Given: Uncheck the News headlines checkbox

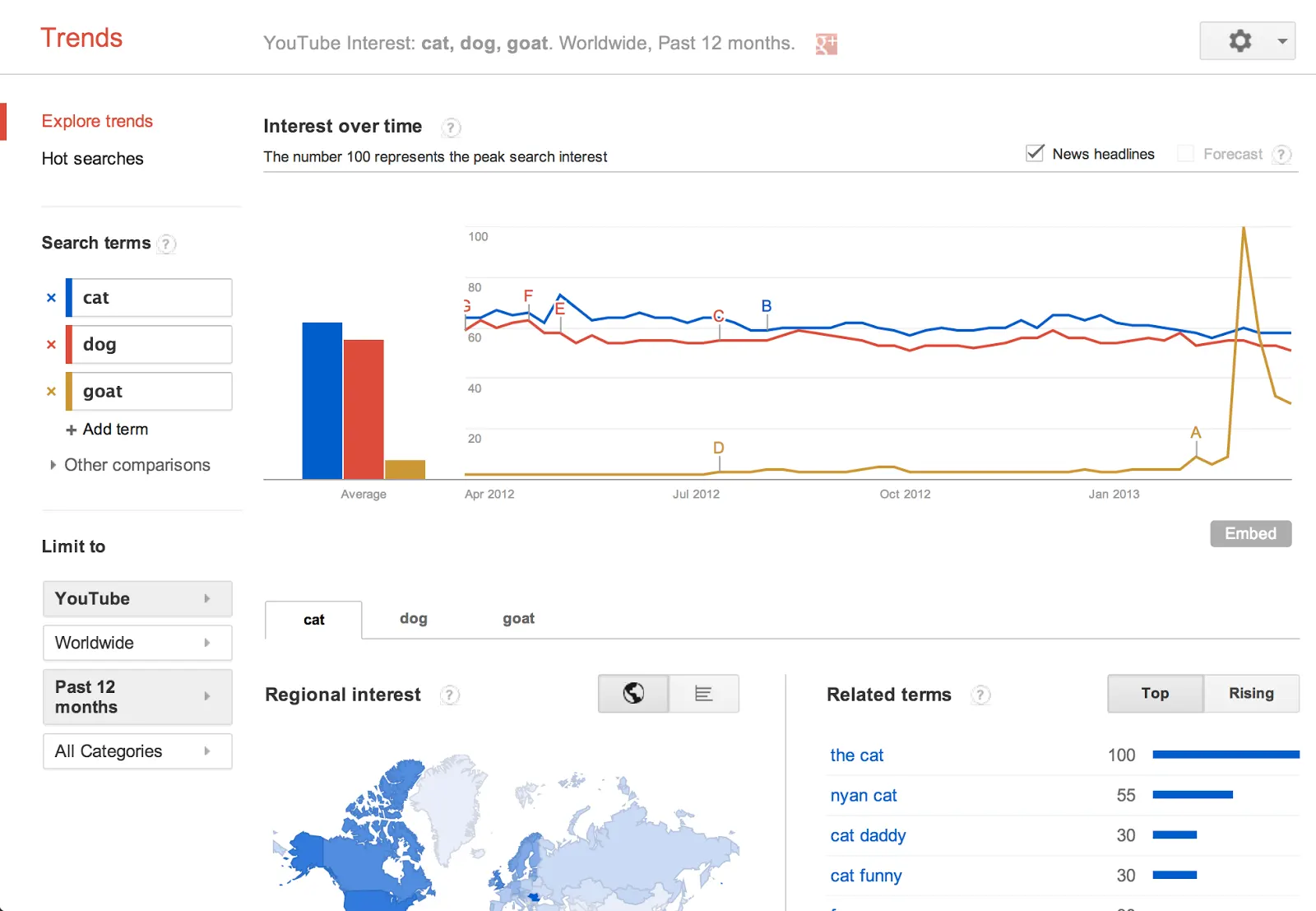Looking at the screenshot, I should (x=1034, y=153).
